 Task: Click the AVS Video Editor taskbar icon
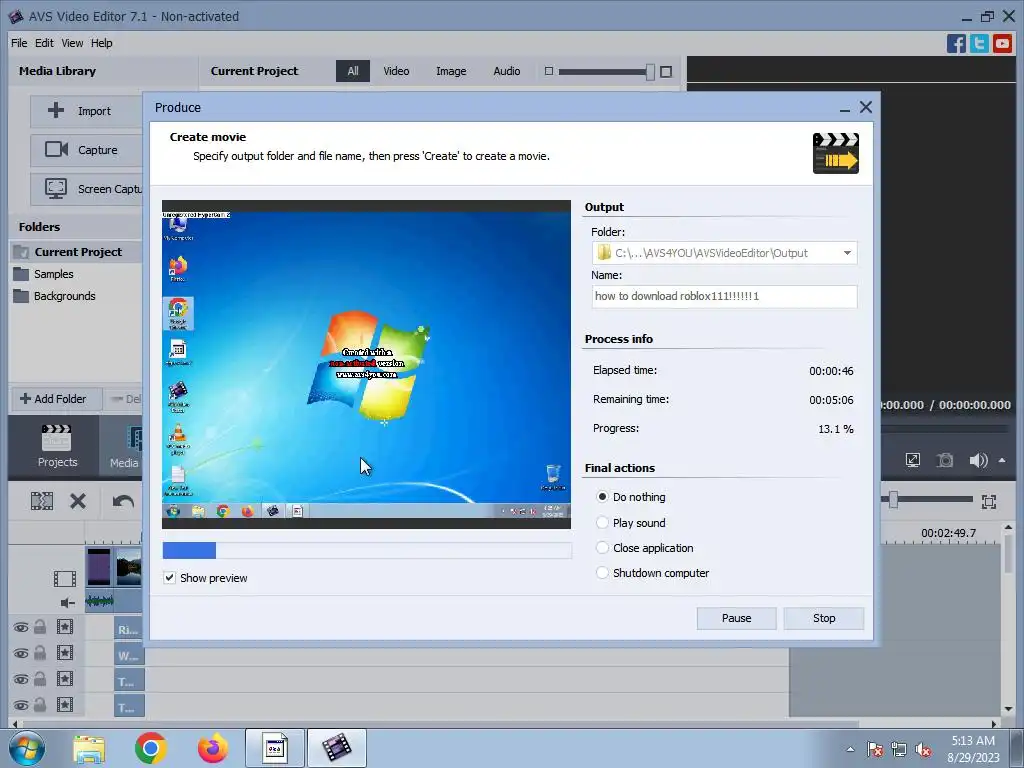[336, 748]
